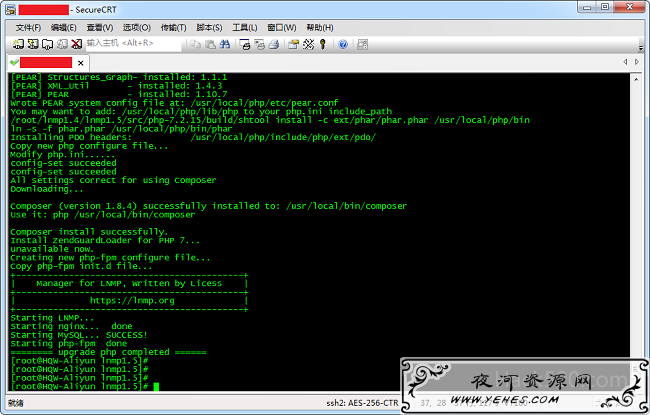Open the 工具(L) menu

(x=245, y=27)
